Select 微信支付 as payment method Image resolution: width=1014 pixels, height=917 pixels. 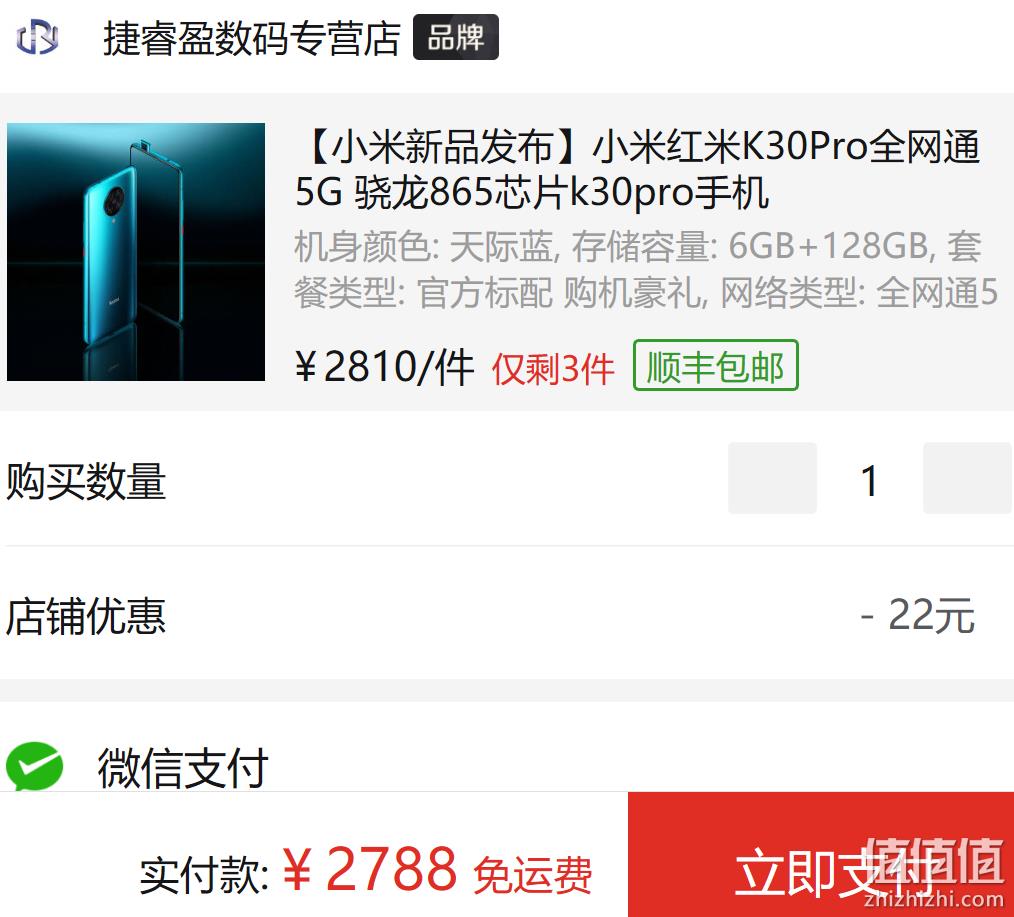(x=507, y=766)
